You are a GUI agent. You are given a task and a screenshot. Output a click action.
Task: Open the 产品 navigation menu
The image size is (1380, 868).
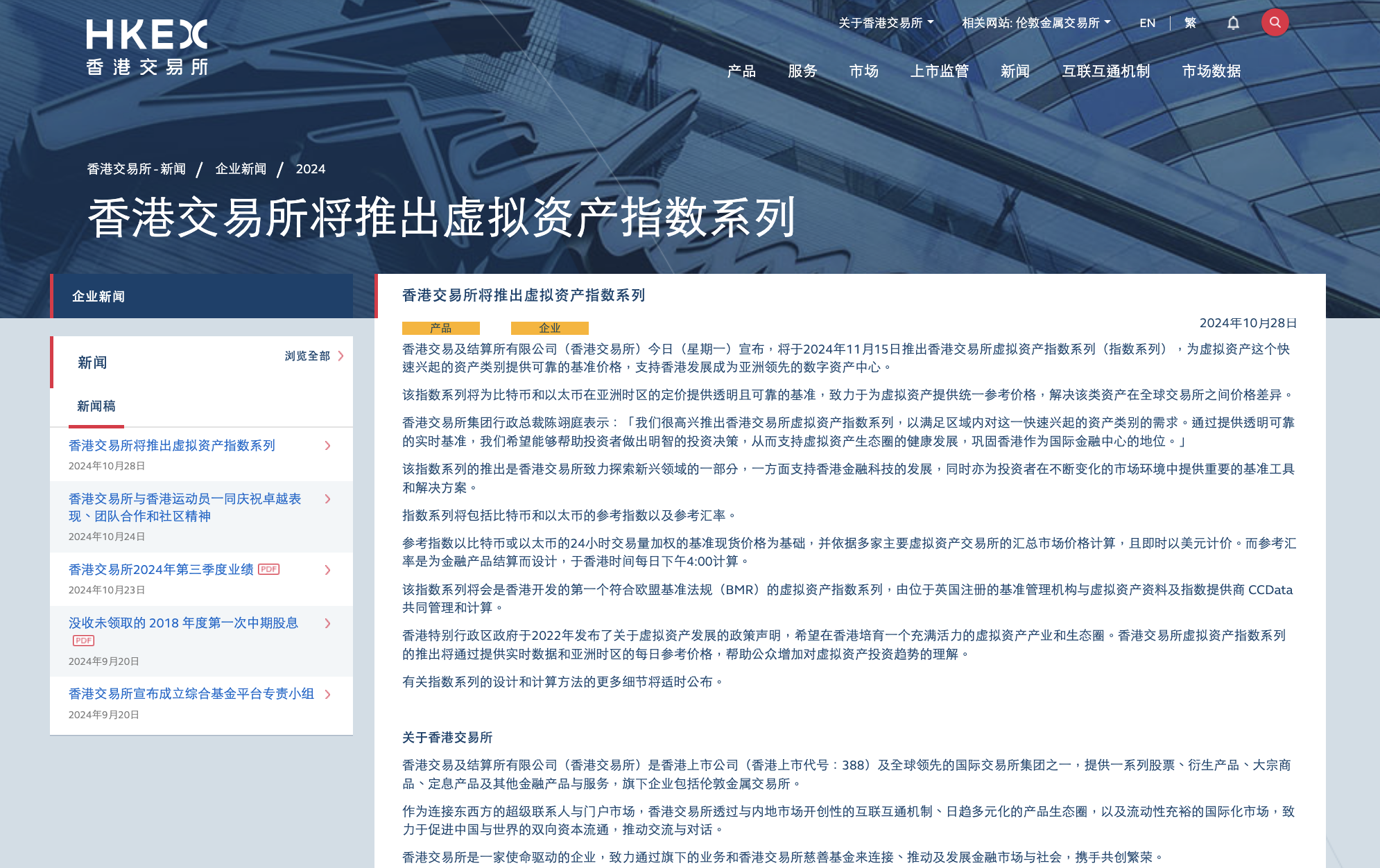coord(741,71)
